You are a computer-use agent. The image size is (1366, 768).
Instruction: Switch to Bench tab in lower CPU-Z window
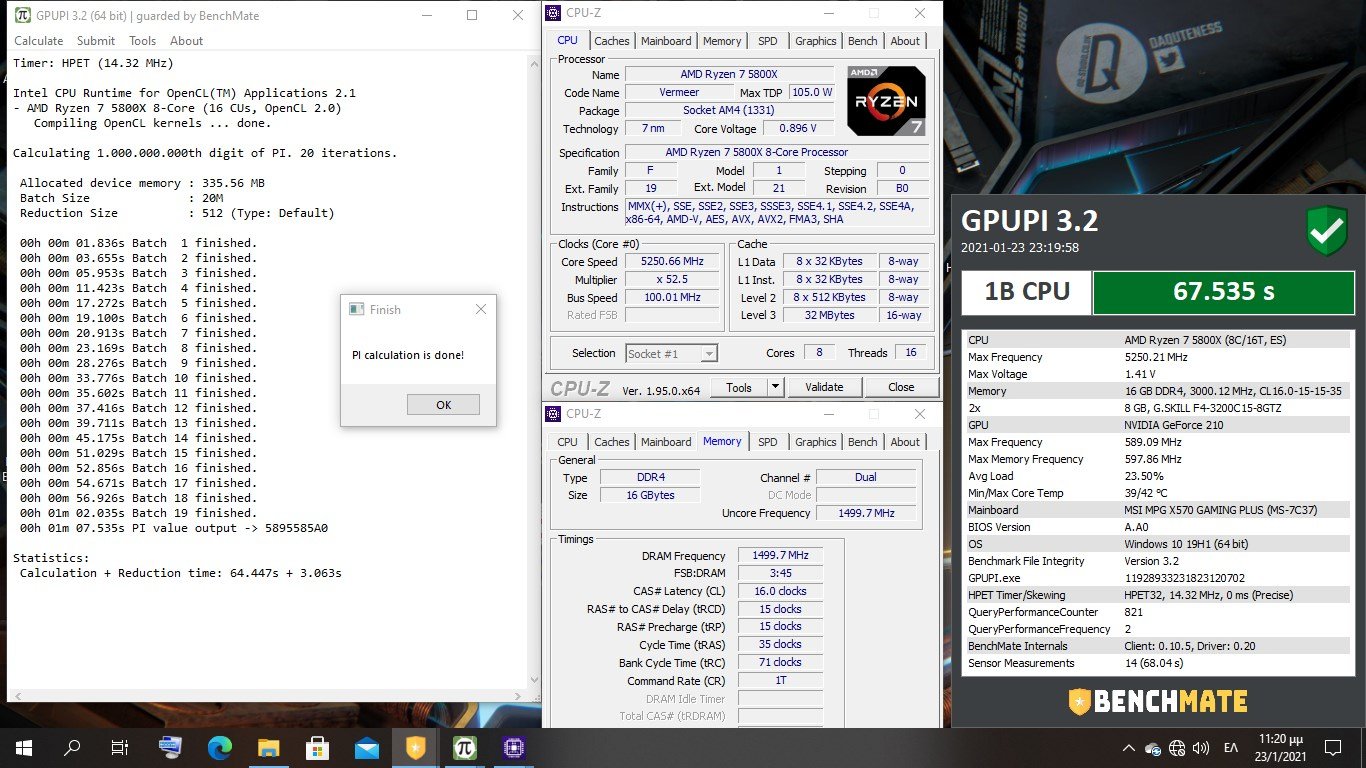tap(862, 442)
